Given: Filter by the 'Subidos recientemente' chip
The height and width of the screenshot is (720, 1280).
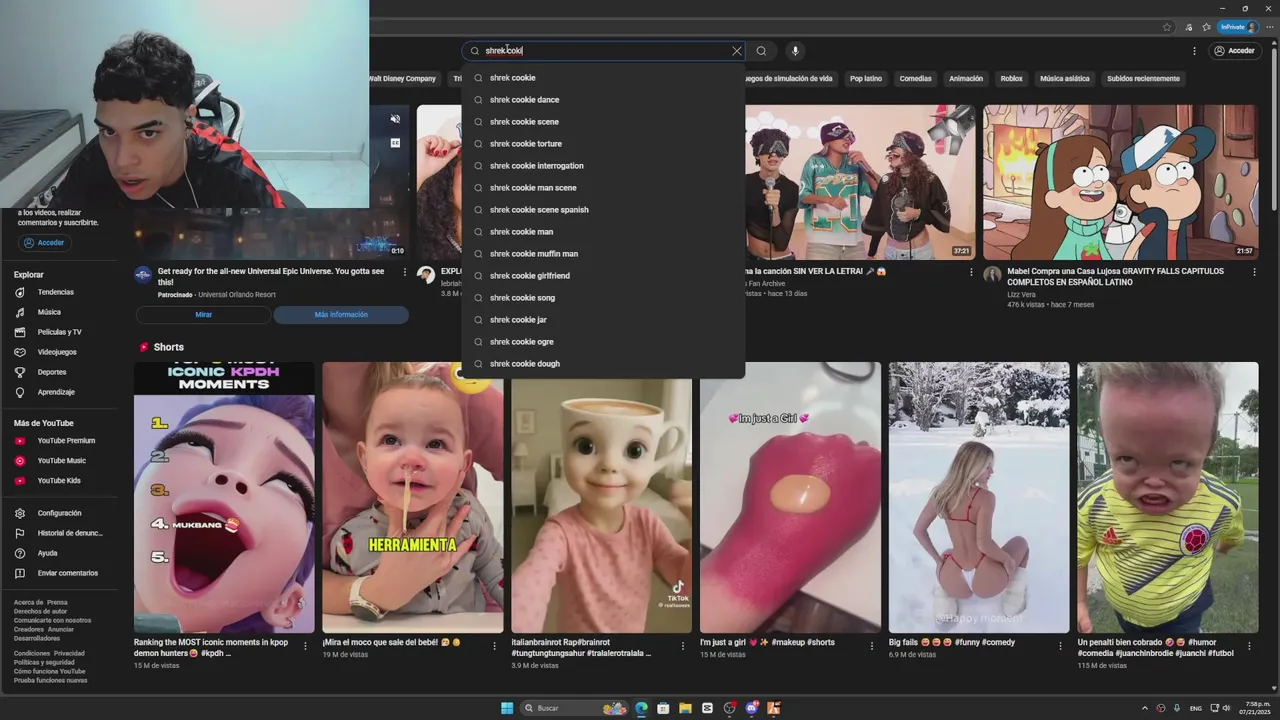Looking at the screenshot, I should 1143,78.
